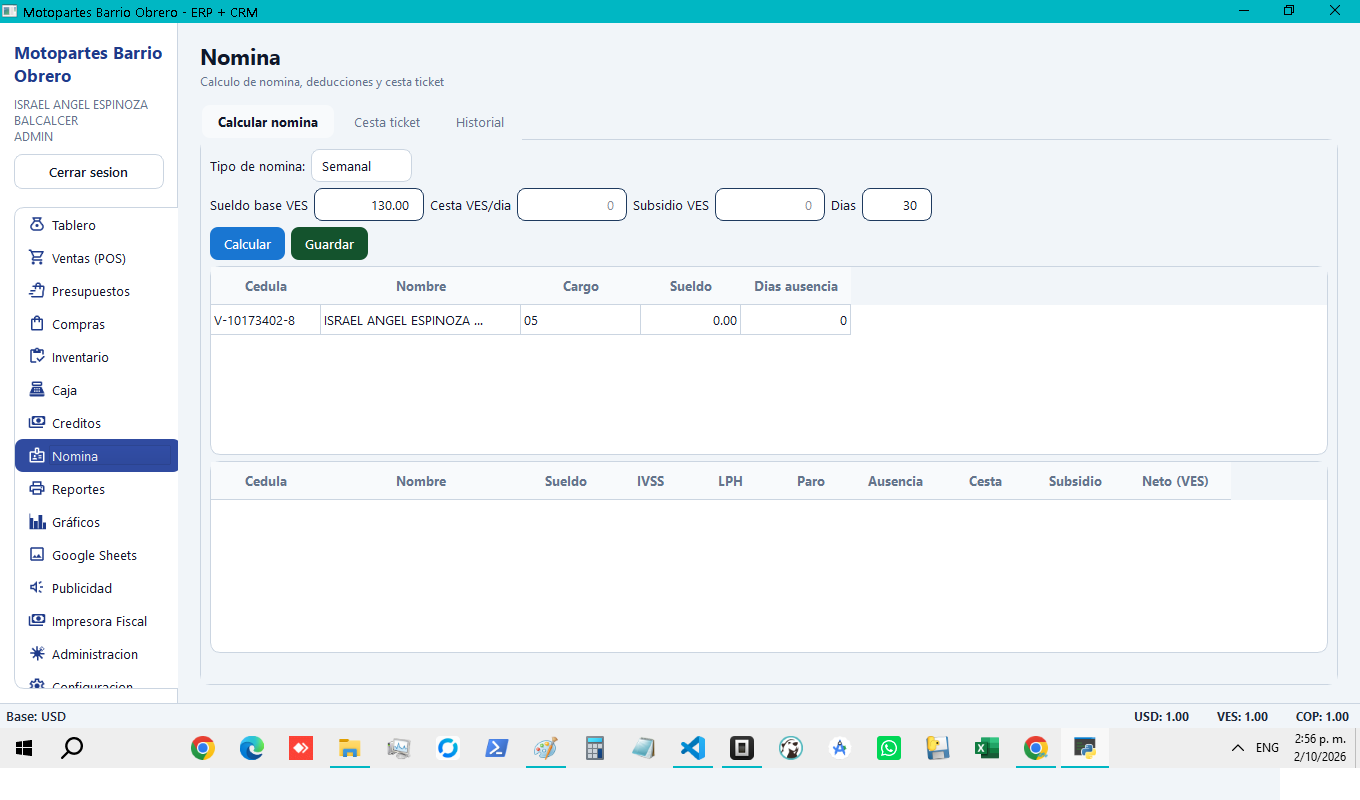Open Administracion via its sidebar icon
Viewport: 1360px width, 800px height.
pyautogui.click(x=37, y=654)
